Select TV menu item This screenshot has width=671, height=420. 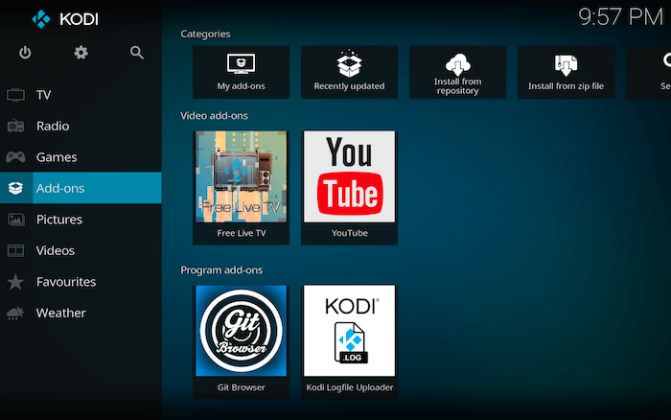80,95
